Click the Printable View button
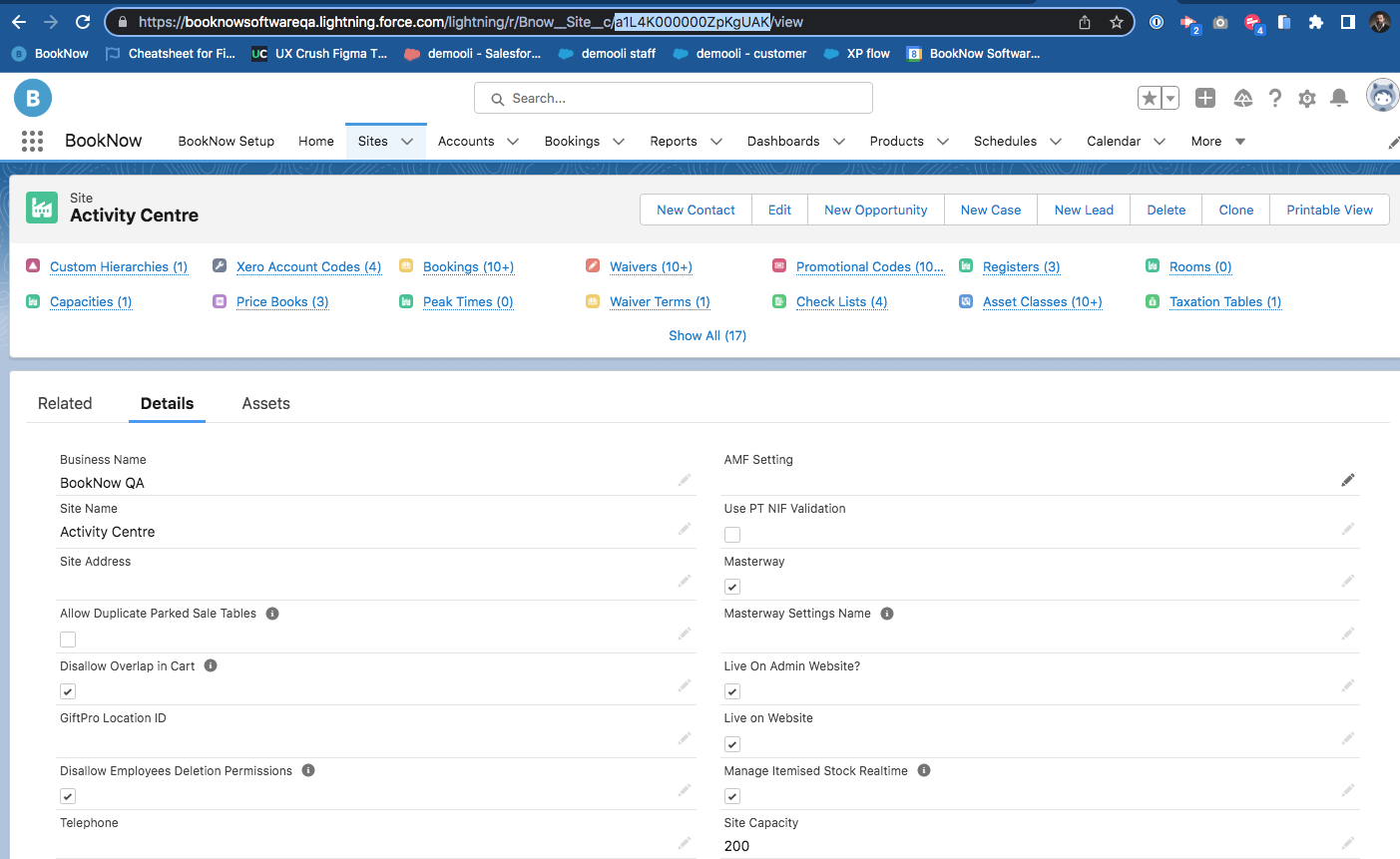The image size is (1400, 859). point(1329,210)
